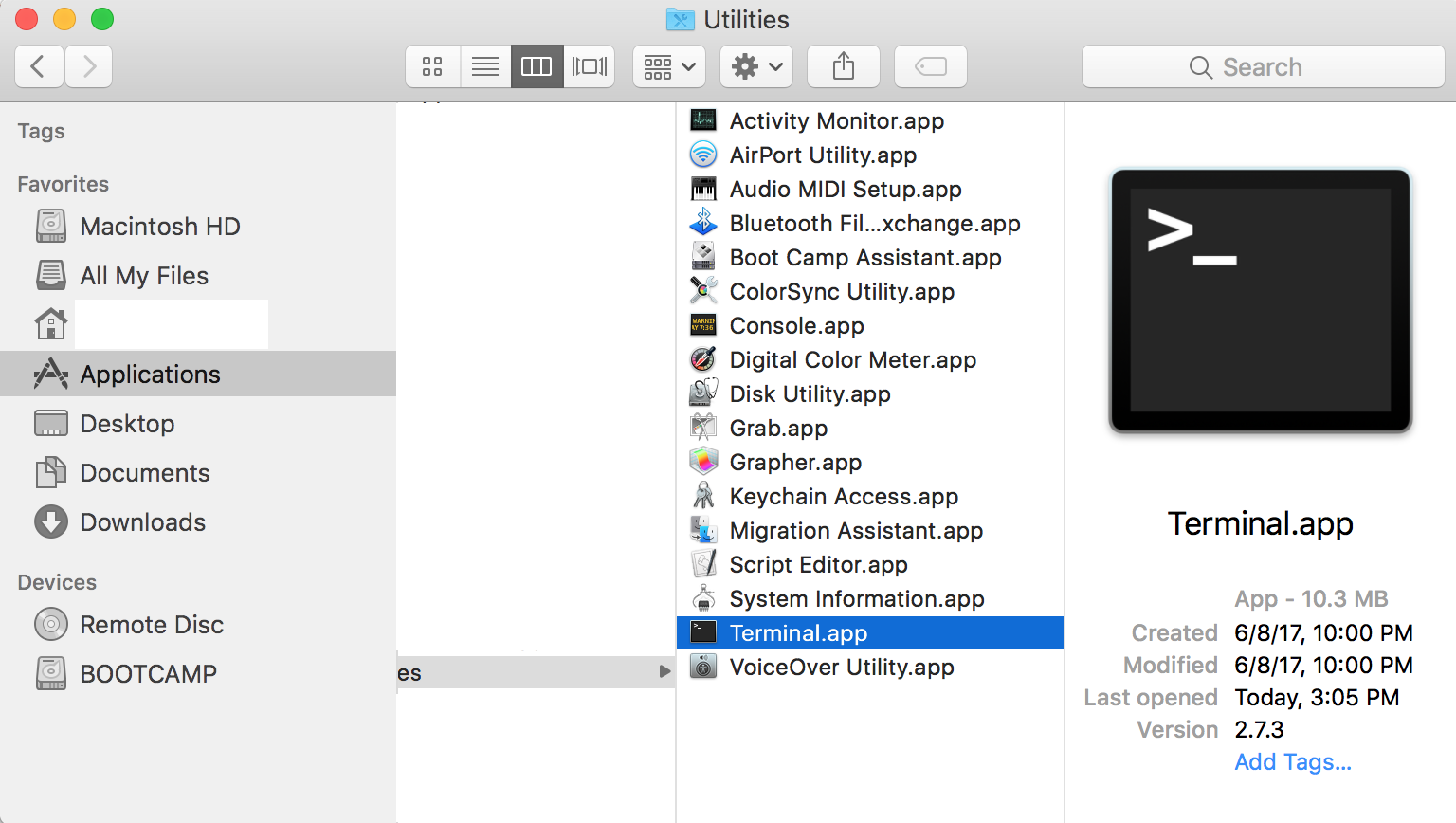Click the Boot Camp Assistant icon

point(703,257)
